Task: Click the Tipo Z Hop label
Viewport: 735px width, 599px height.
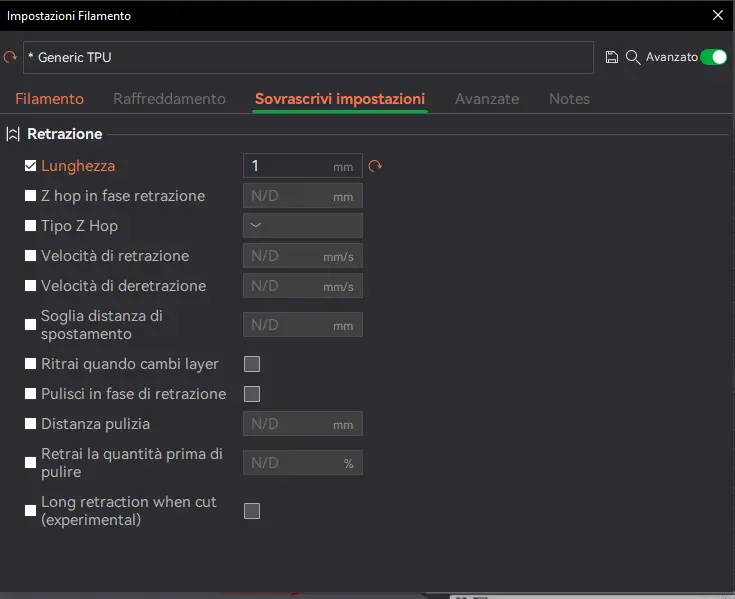Action: point(79,226)
